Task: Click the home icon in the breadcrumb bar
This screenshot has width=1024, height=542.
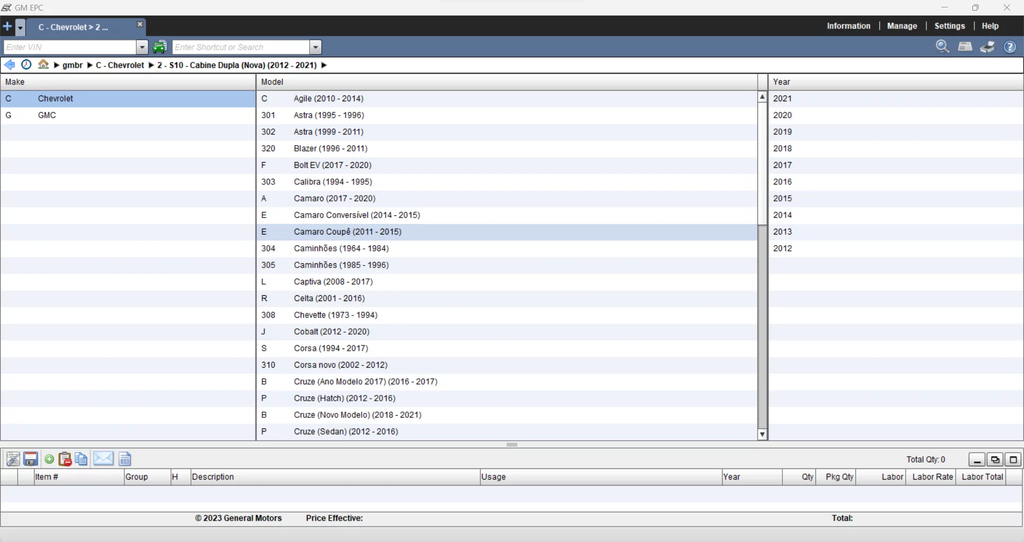Action: tap(43, 65)
